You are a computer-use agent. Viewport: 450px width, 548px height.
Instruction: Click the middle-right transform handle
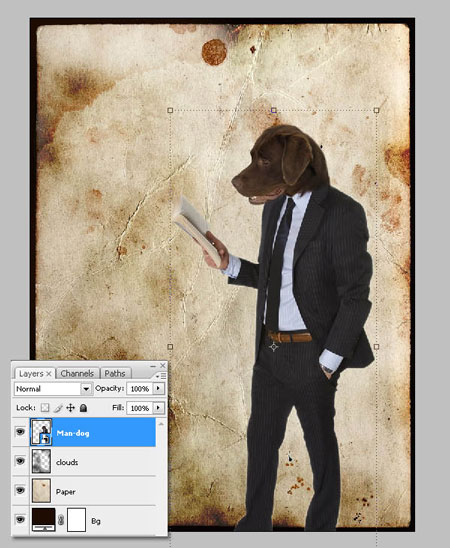376,347
